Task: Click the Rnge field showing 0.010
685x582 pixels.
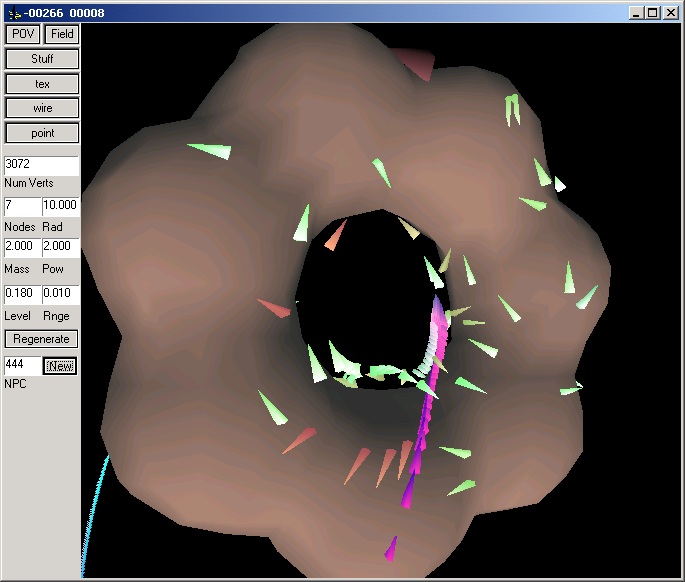Action: (60, 294)
